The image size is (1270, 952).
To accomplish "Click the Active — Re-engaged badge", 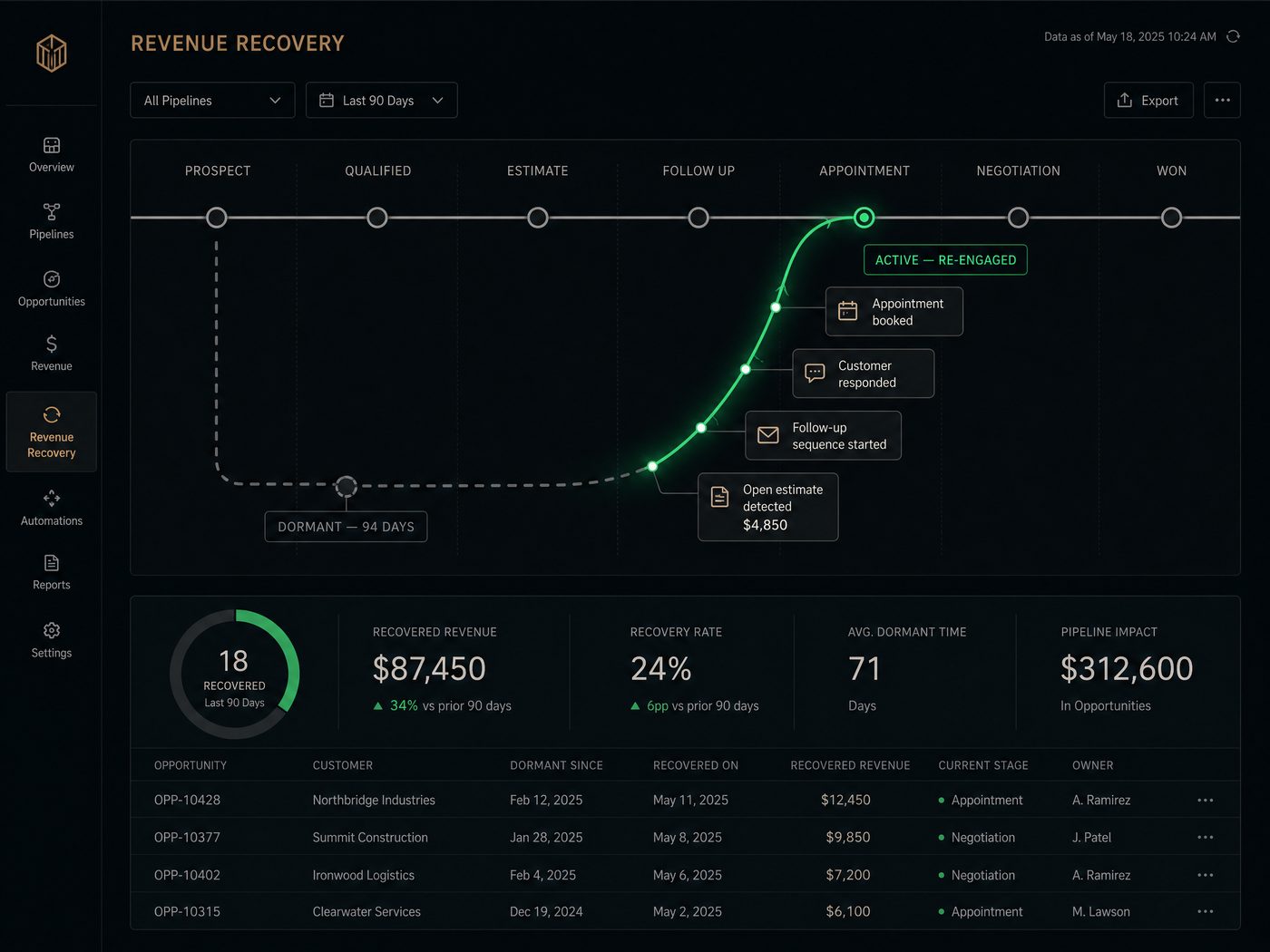I will pyautogui.click(x=945, y=260).
